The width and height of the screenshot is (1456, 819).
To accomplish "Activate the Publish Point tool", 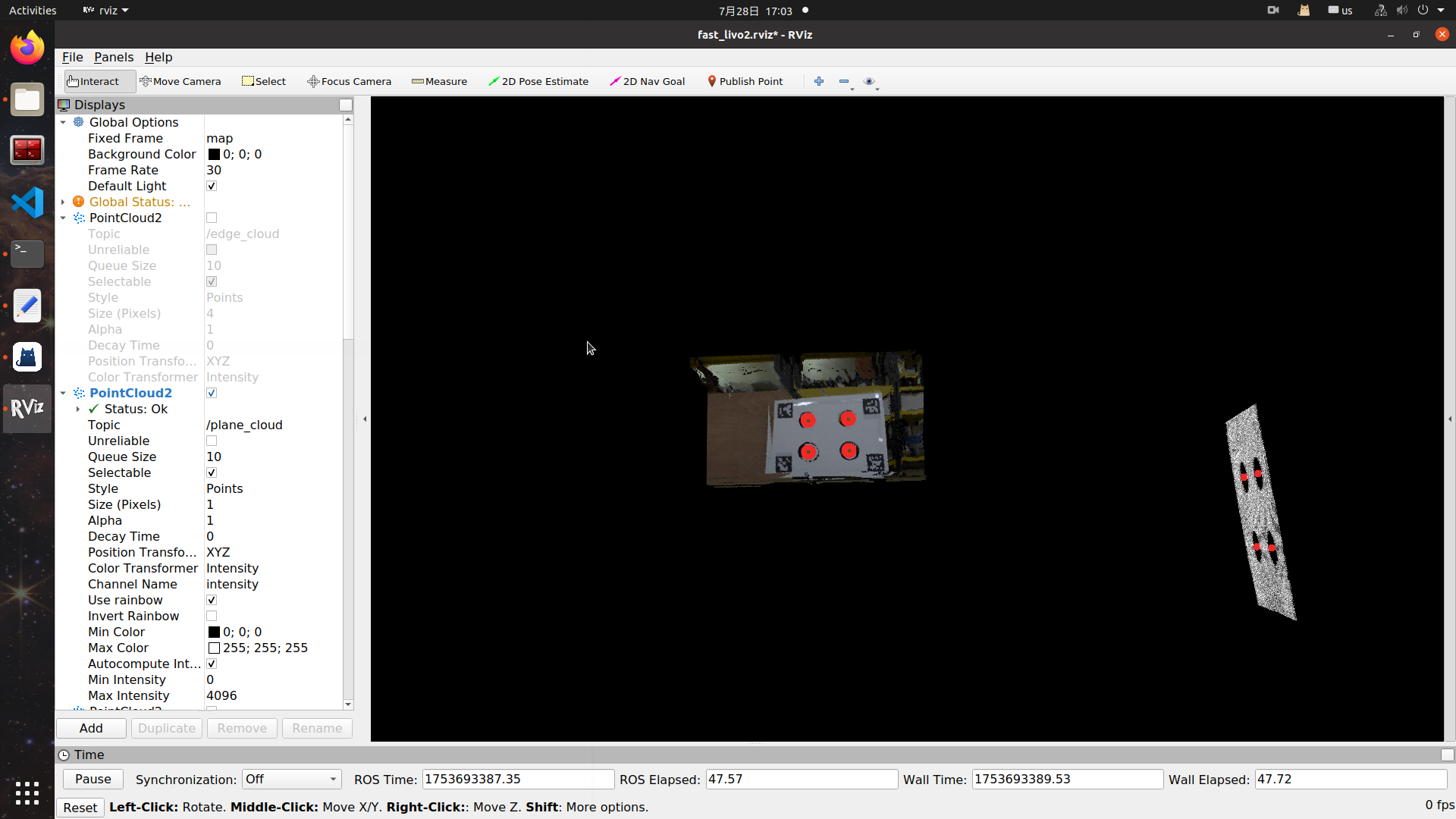I will (745, 81).
